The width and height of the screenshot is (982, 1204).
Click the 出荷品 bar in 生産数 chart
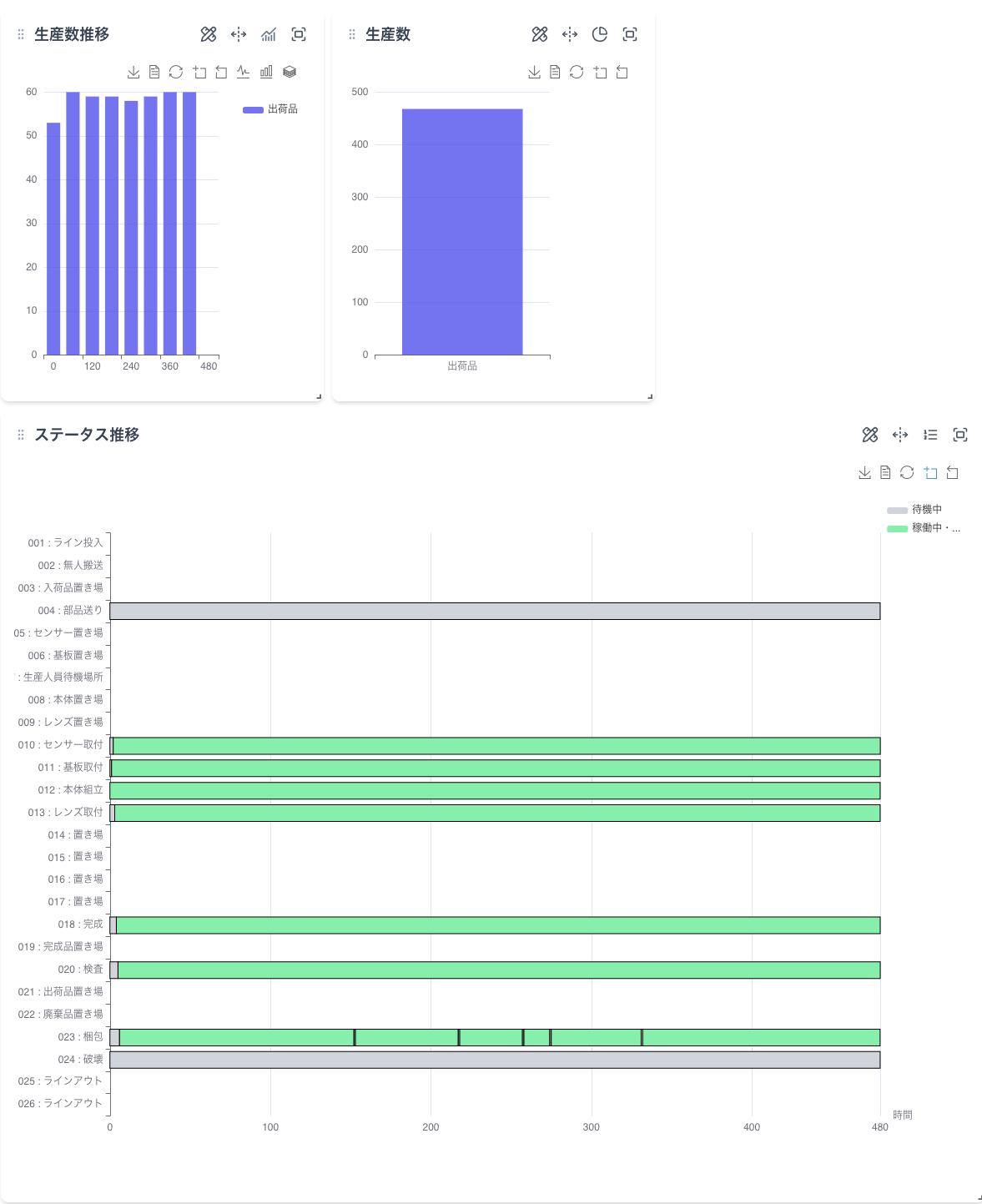pos(462,232)
